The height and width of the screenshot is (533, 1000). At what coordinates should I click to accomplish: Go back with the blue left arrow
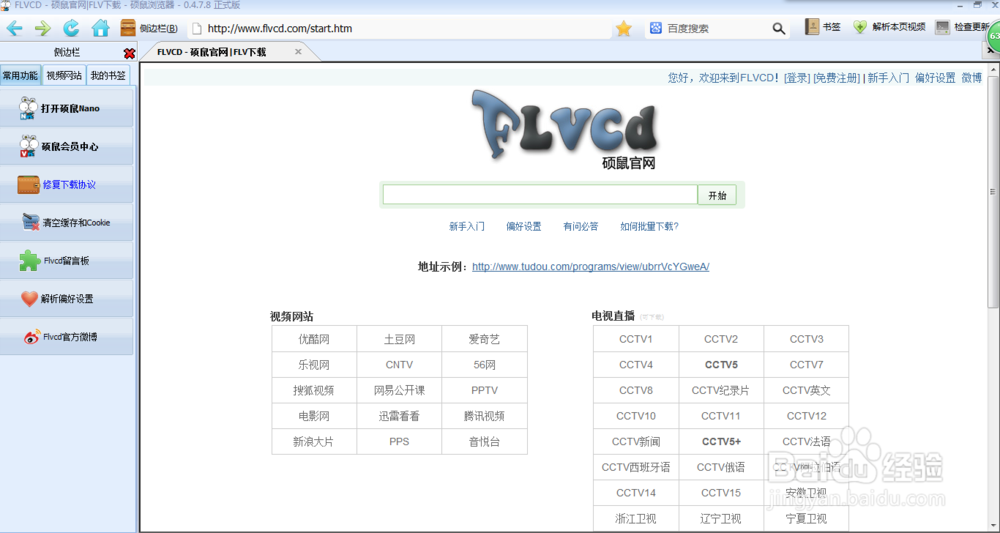15,28
